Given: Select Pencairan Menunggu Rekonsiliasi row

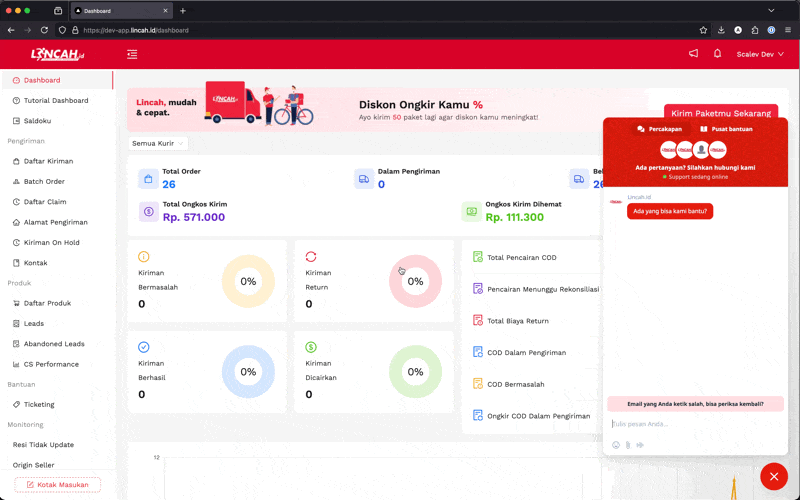Looking at the screenshot, I should click(535, 289).
